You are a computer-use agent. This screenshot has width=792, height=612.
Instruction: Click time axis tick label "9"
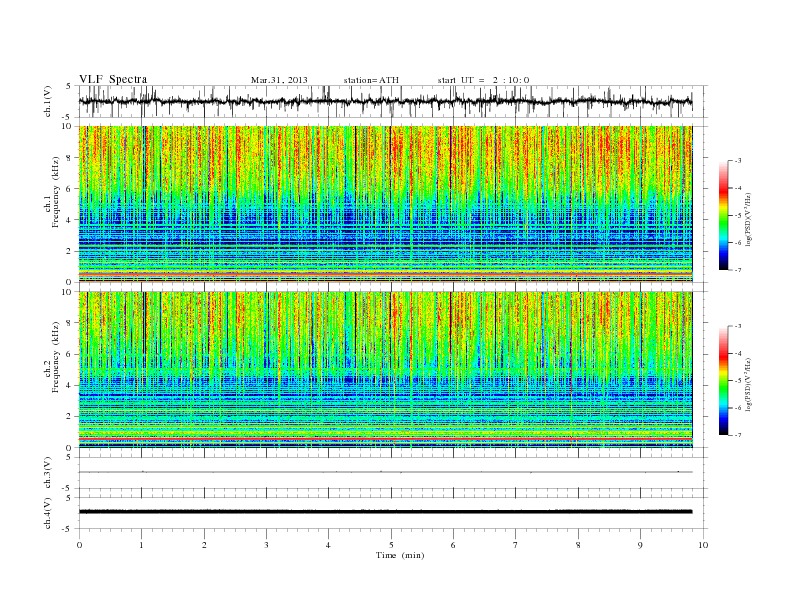(x=640, y=545)
